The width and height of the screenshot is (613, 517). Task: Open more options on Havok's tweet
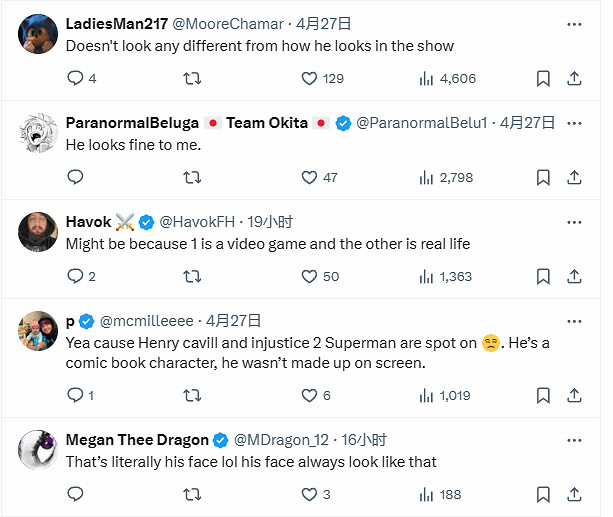pos(574,221)
